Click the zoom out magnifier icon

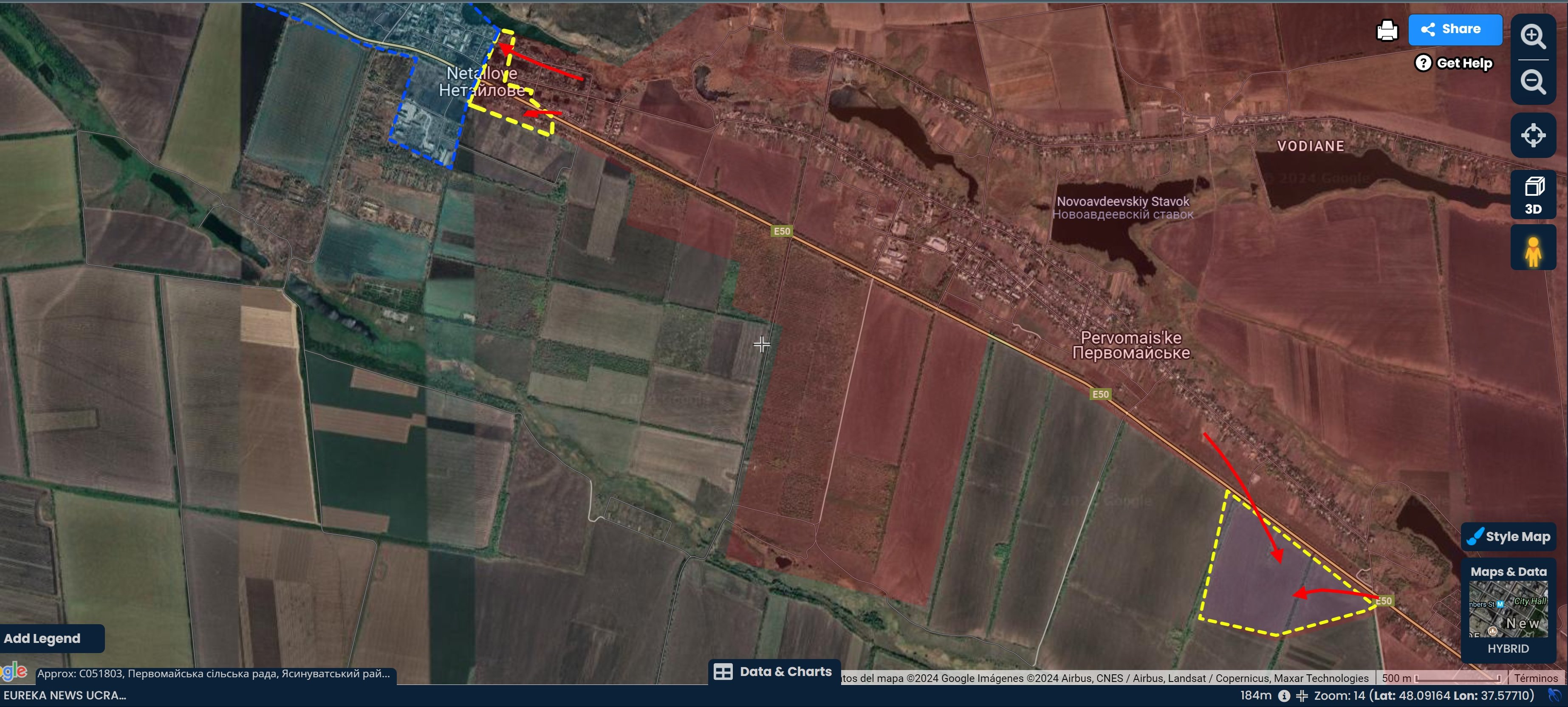click(1533, 82)
